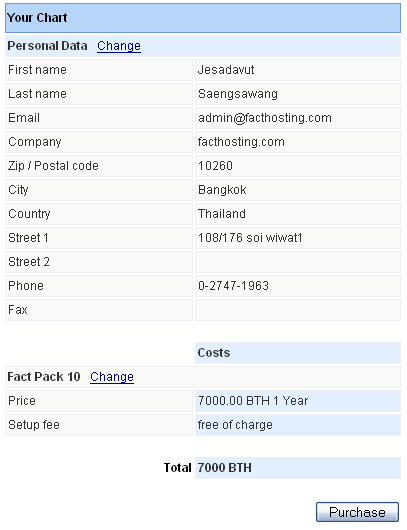
Task: Click the total amount 7000 BTH
Action: pos(224,468)
